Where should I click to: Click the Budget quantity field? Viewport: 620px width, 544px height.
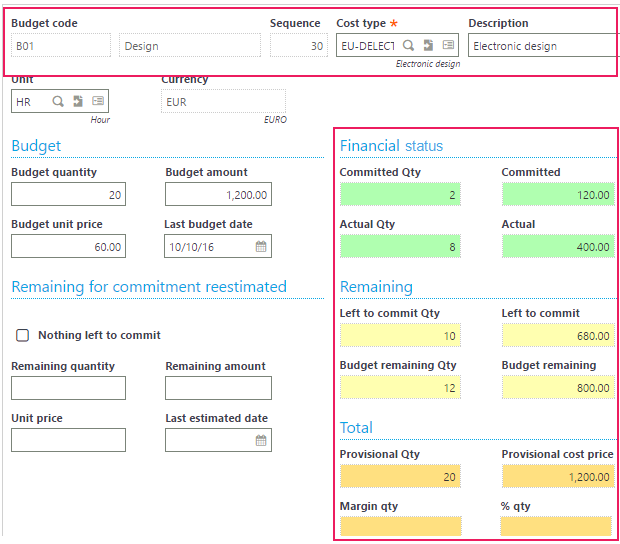point(68,194)
